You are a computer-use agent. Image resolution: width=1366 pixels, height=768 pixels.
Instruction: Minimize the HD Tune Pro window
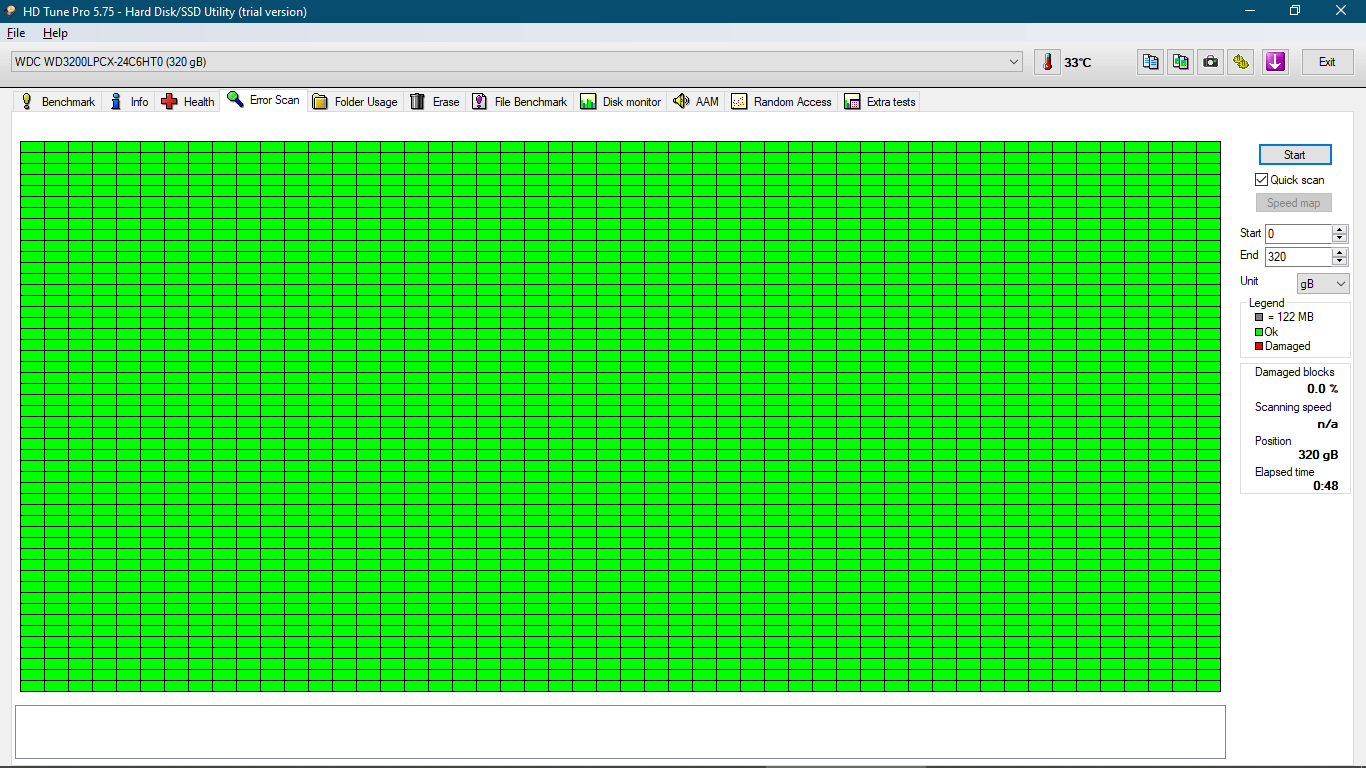click(x=1250, y=11)
